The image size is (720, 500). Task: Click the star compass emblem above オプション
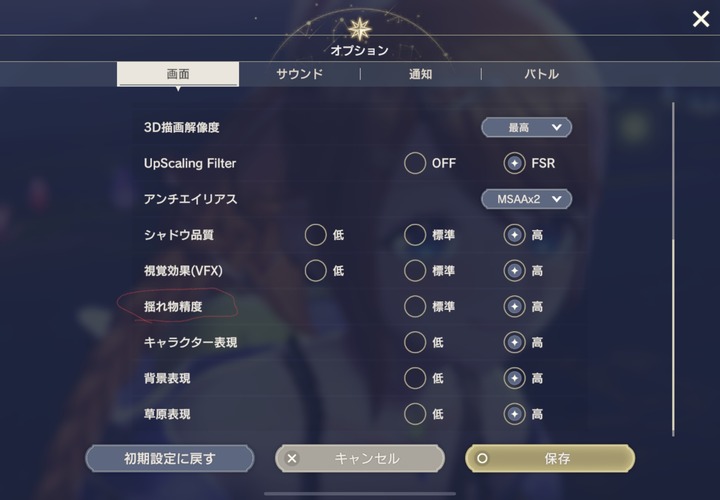coord(359,29)
